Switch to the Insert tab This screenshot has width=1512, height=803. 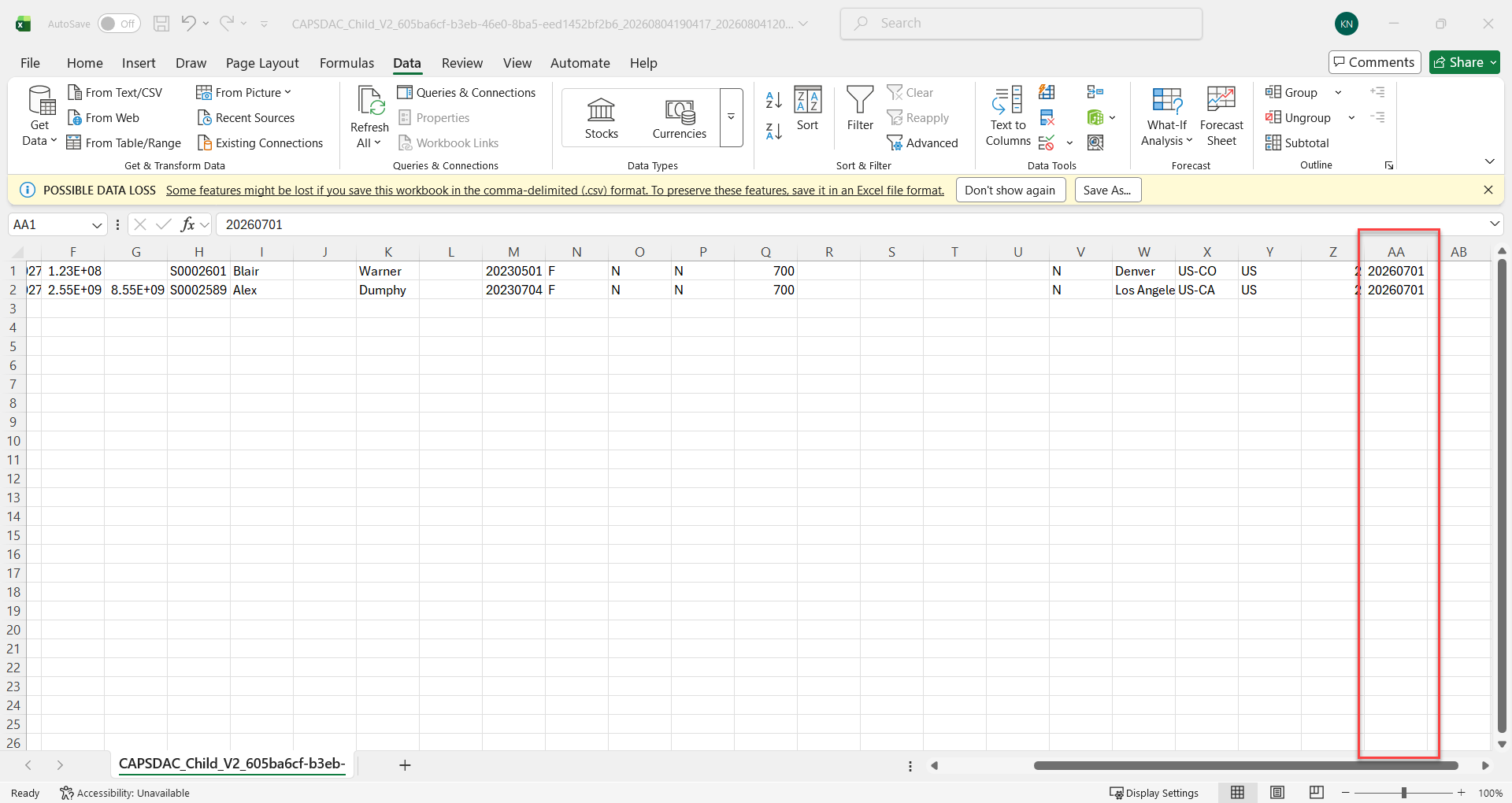coord(139,63)
